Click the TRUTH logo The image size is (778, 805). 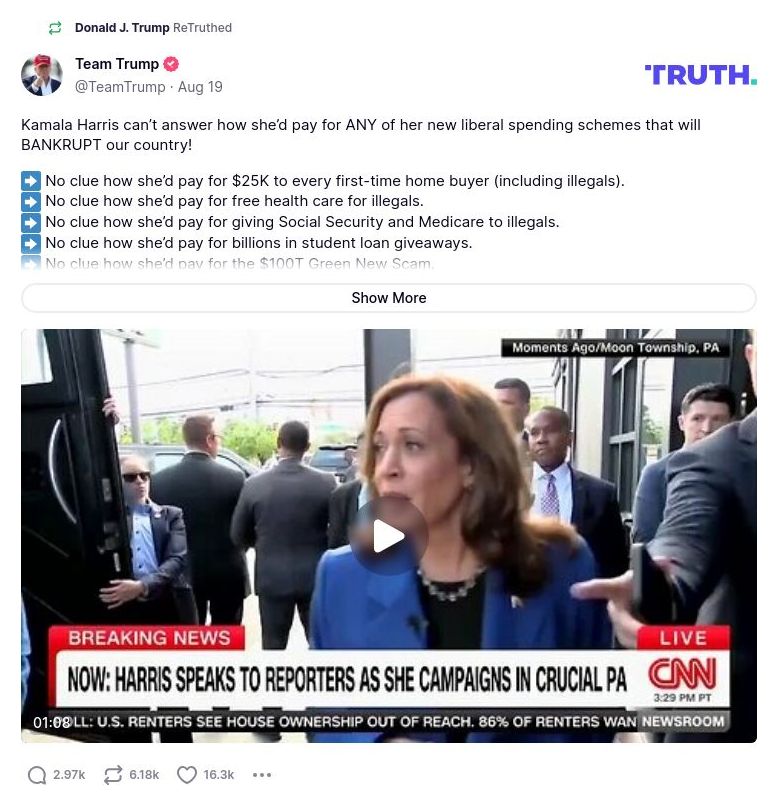700,75
